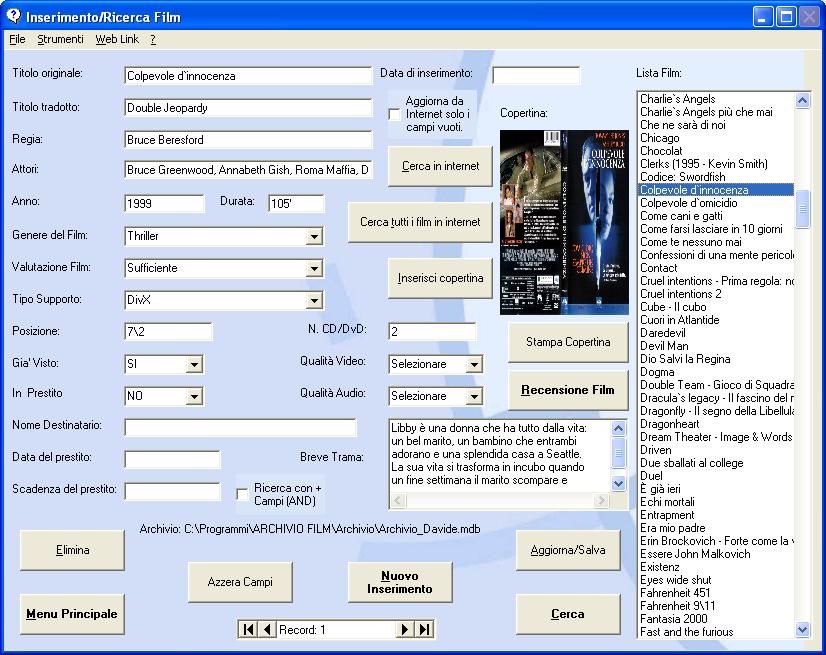
Task: Select 'Duel' in film list
Action: pos(651,476)
